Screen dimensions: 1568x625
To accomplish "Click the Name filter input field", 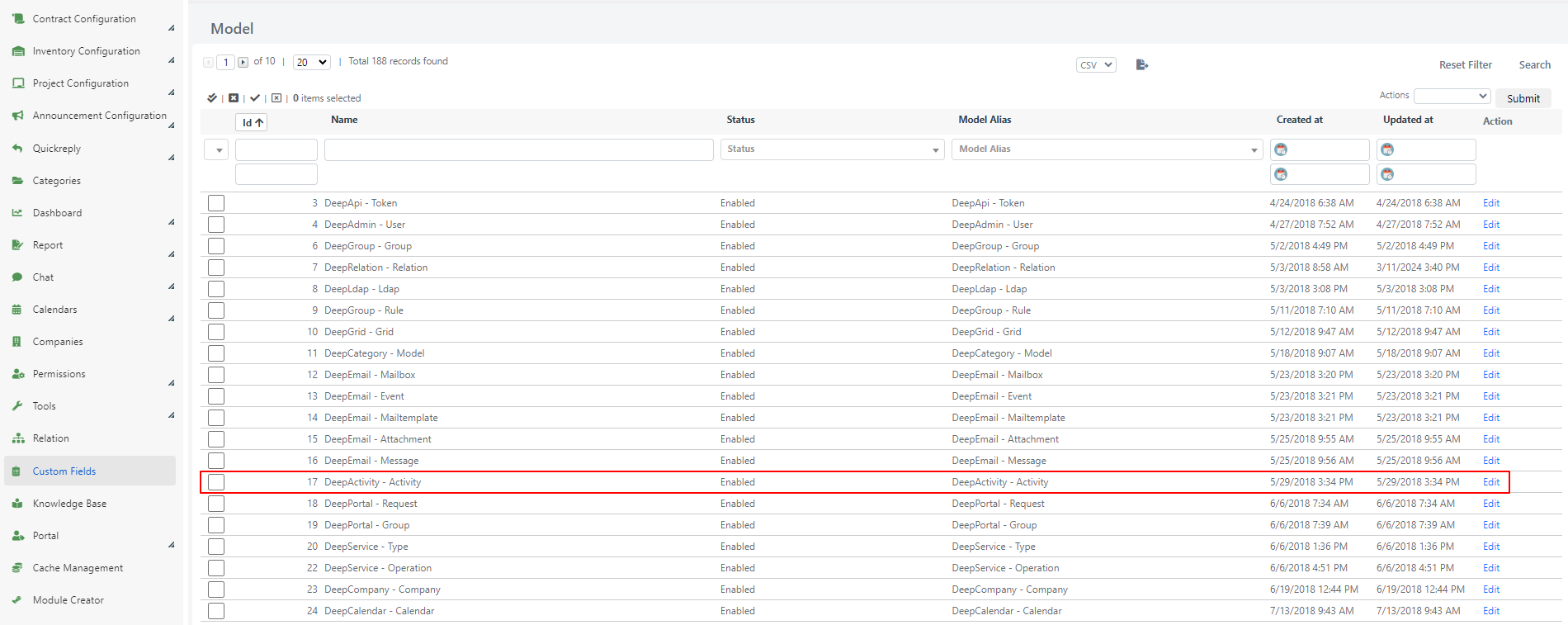I will pyautogui.click(x=519, y=149).
